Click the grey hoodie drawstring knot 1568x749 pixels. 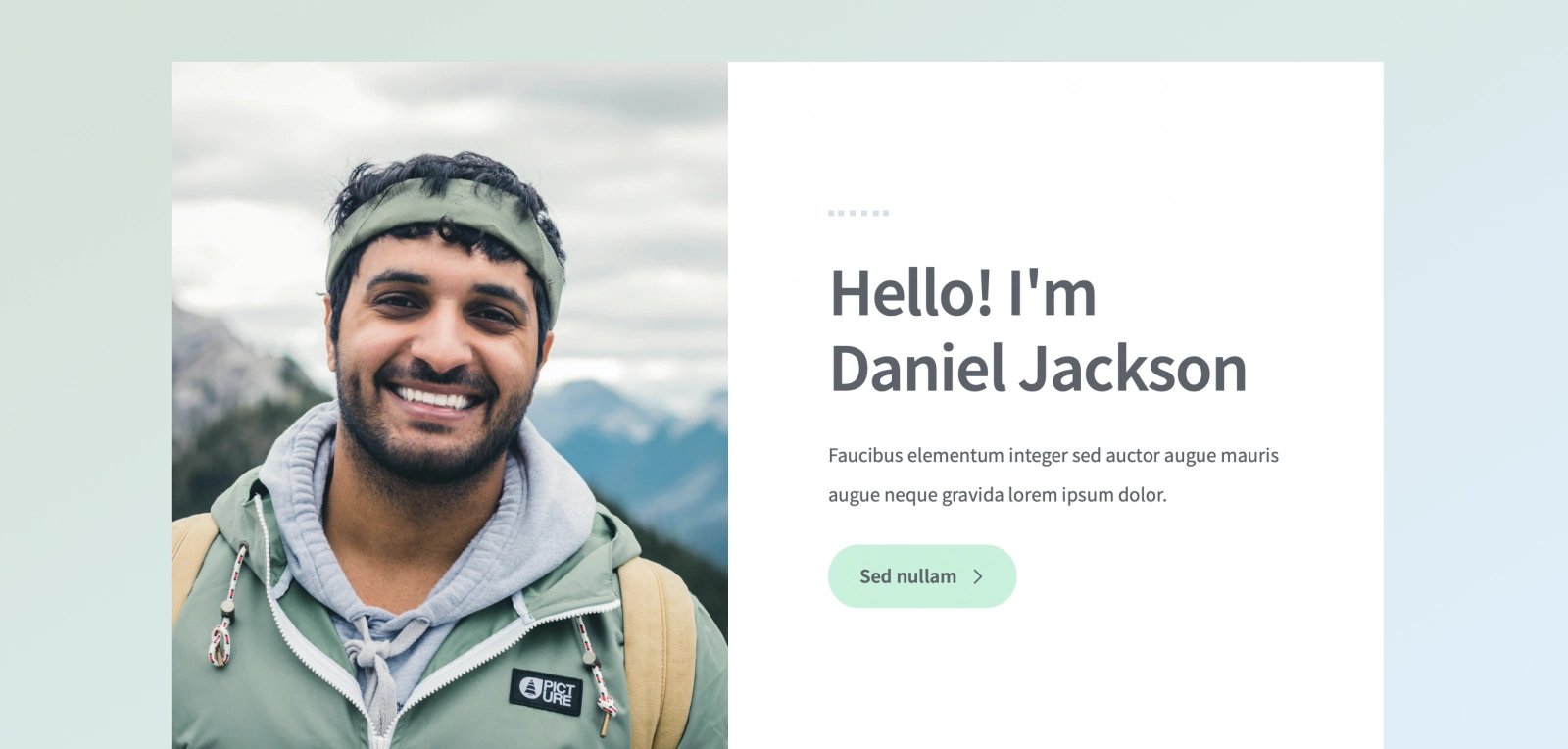coord(372,652)
